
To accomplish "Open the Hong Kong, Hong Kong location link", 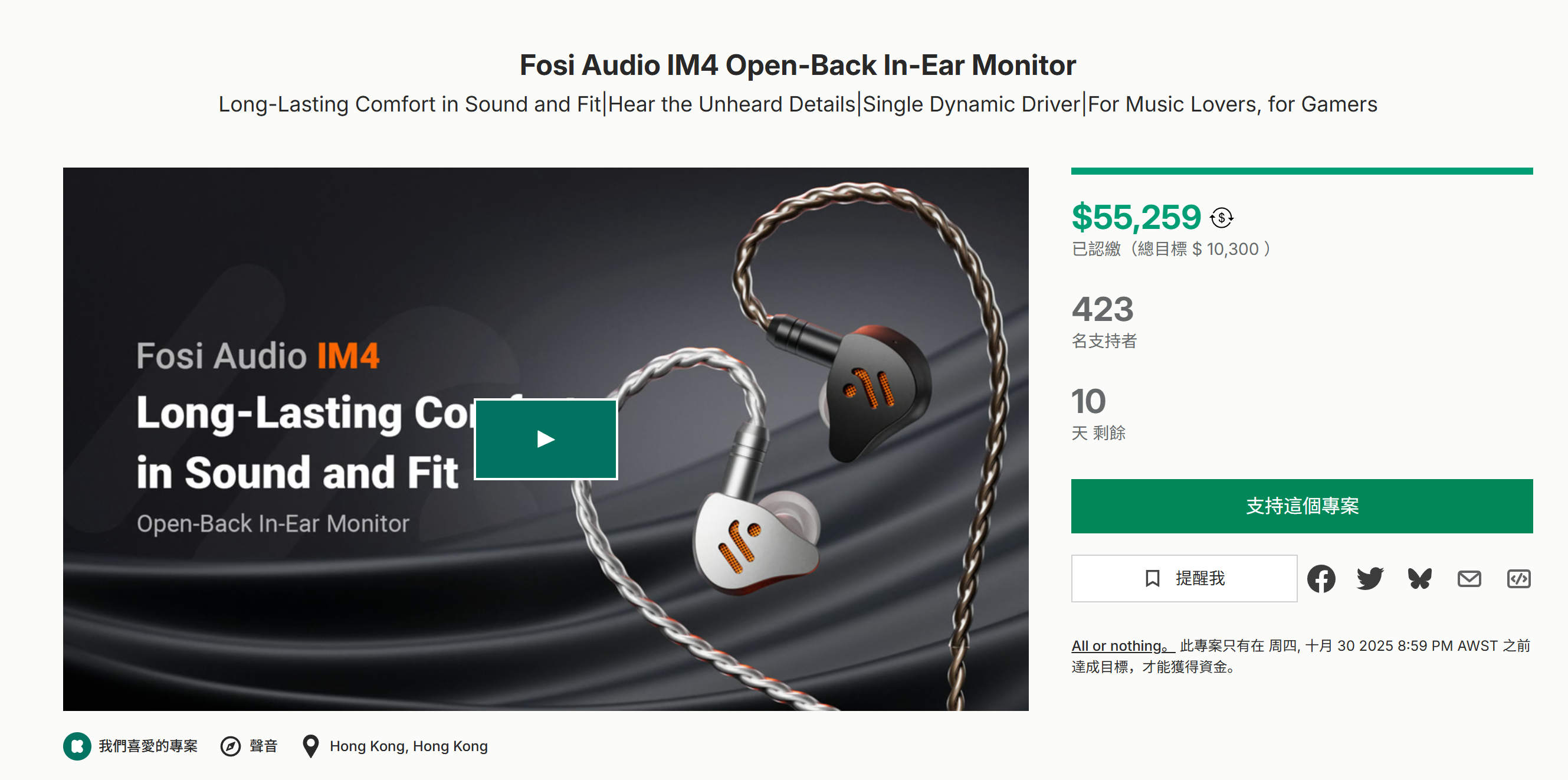I will pos(408,746).
